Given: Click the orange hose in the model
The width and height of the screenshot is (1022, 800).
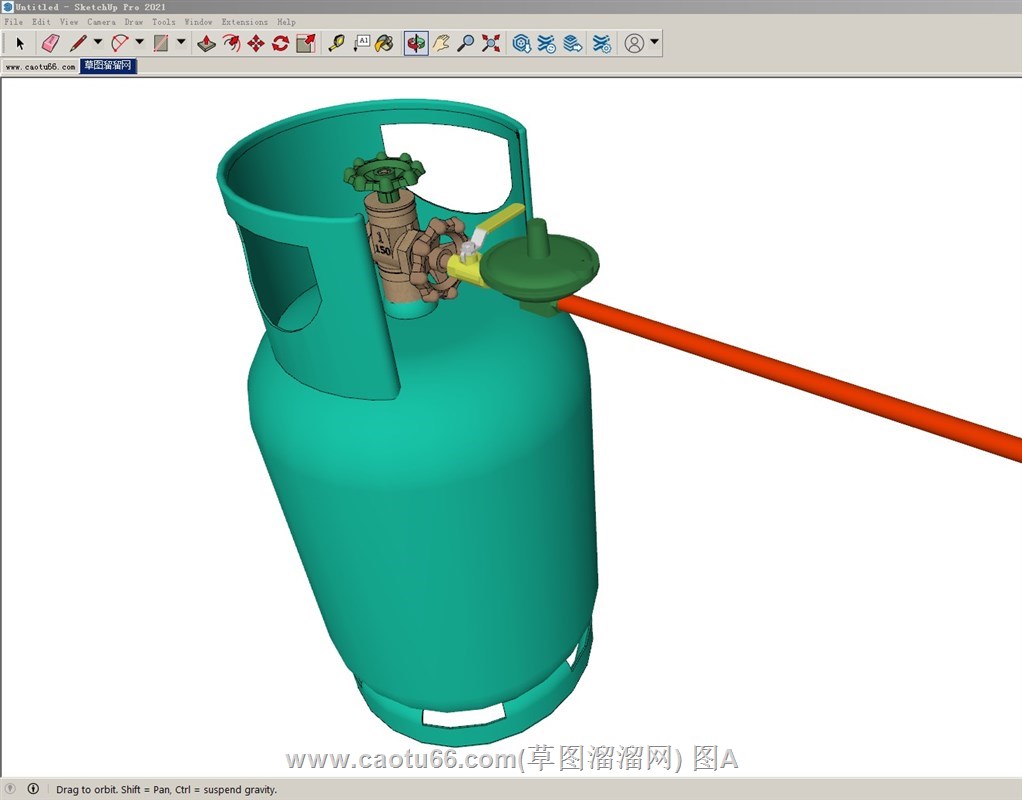Looking at the screenshot, I should point(800,373).
